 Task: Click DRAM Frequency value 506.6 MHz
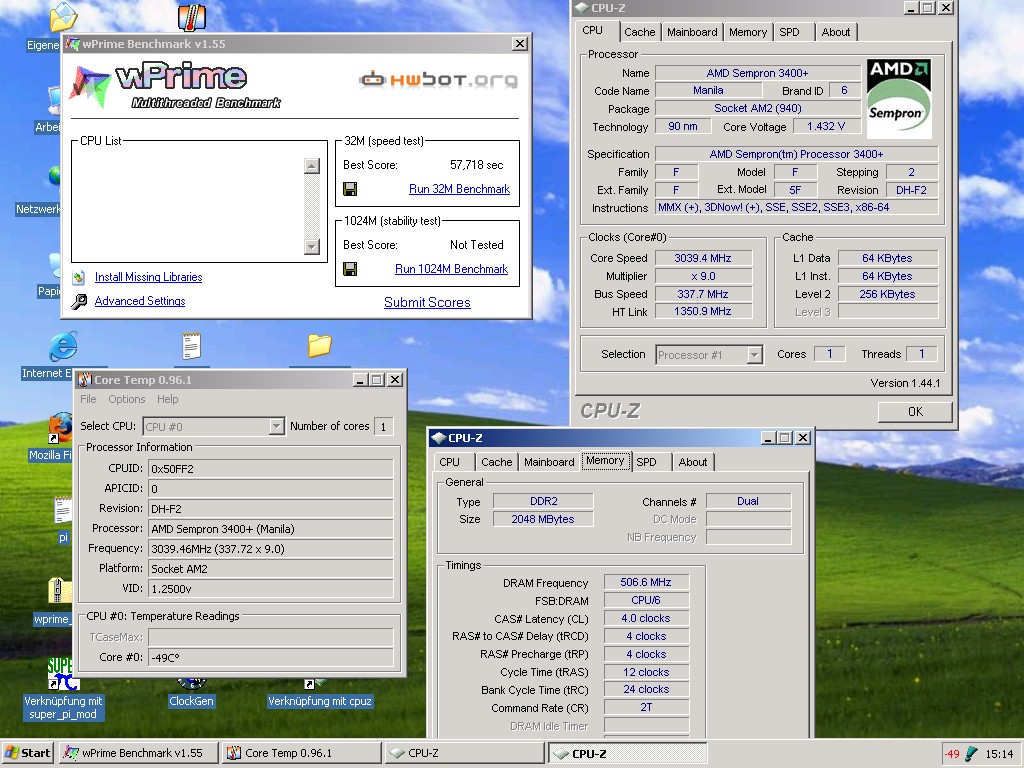pyautogui.click(x=646, y=582)
